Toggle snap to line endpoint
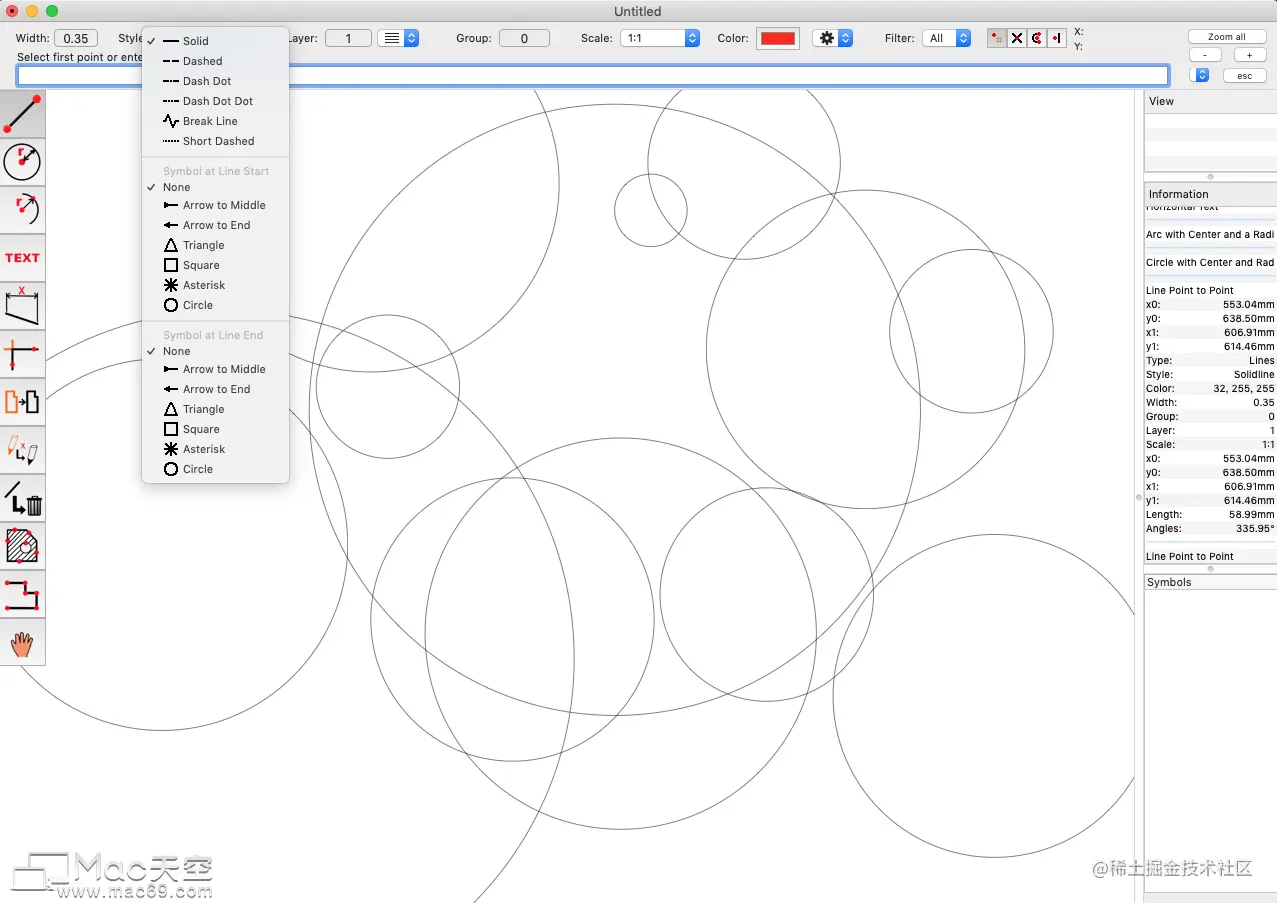This screenshot has height=903, width=1277. click(x=1057, y=38)
